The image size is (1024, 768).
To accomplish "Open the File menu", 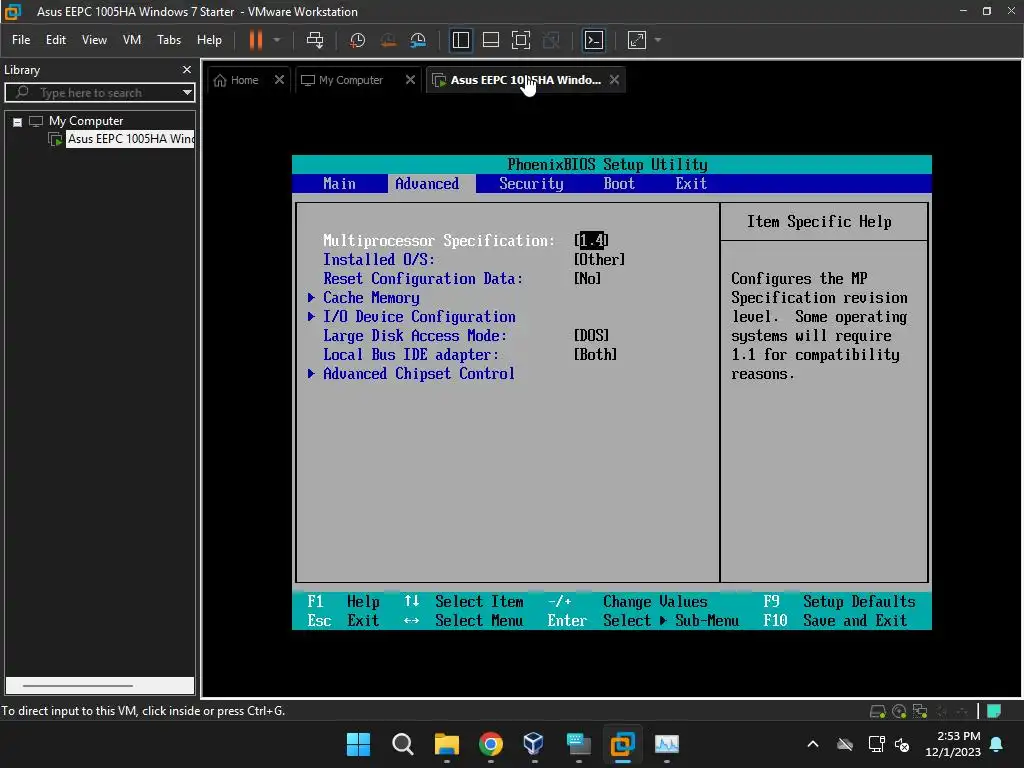I will coord(21,40).
